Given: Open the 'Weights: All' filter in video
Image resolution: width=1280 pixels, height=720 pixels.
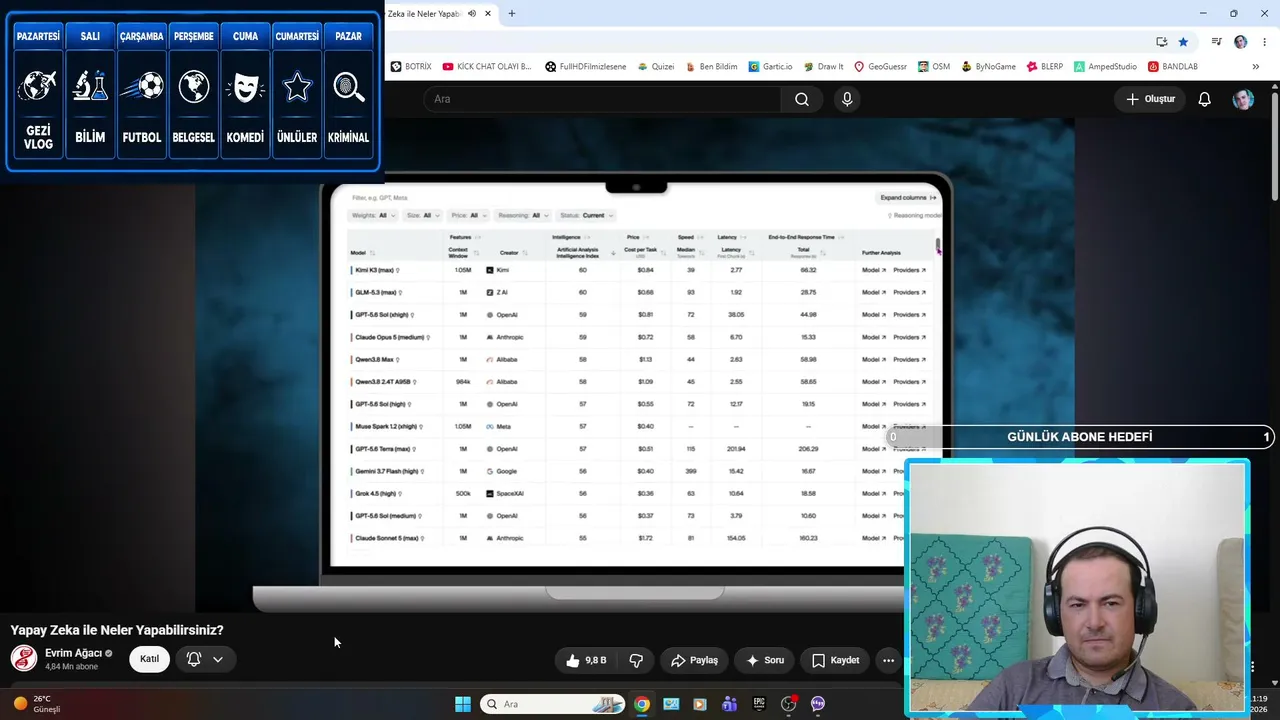Looking at the screenshot, I should pos(373,215).
